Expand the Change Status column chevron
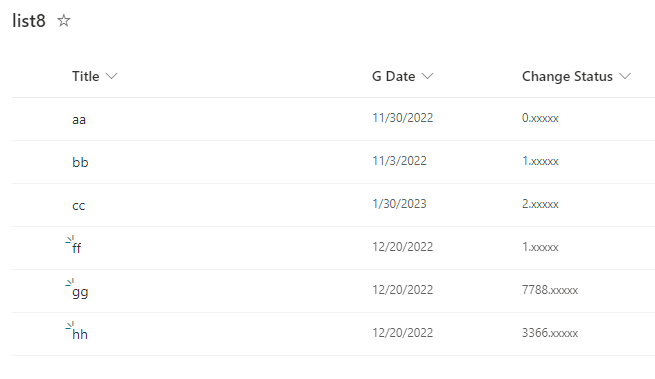 (625, 76)
